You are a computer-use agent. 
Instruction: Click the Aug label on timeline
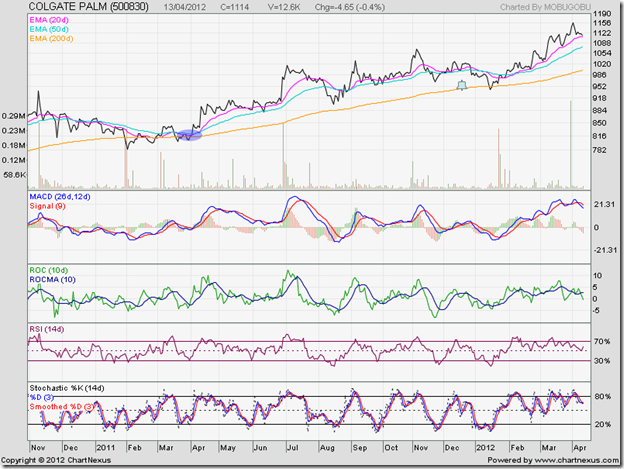pyautogui.click(x=327, y=448)
